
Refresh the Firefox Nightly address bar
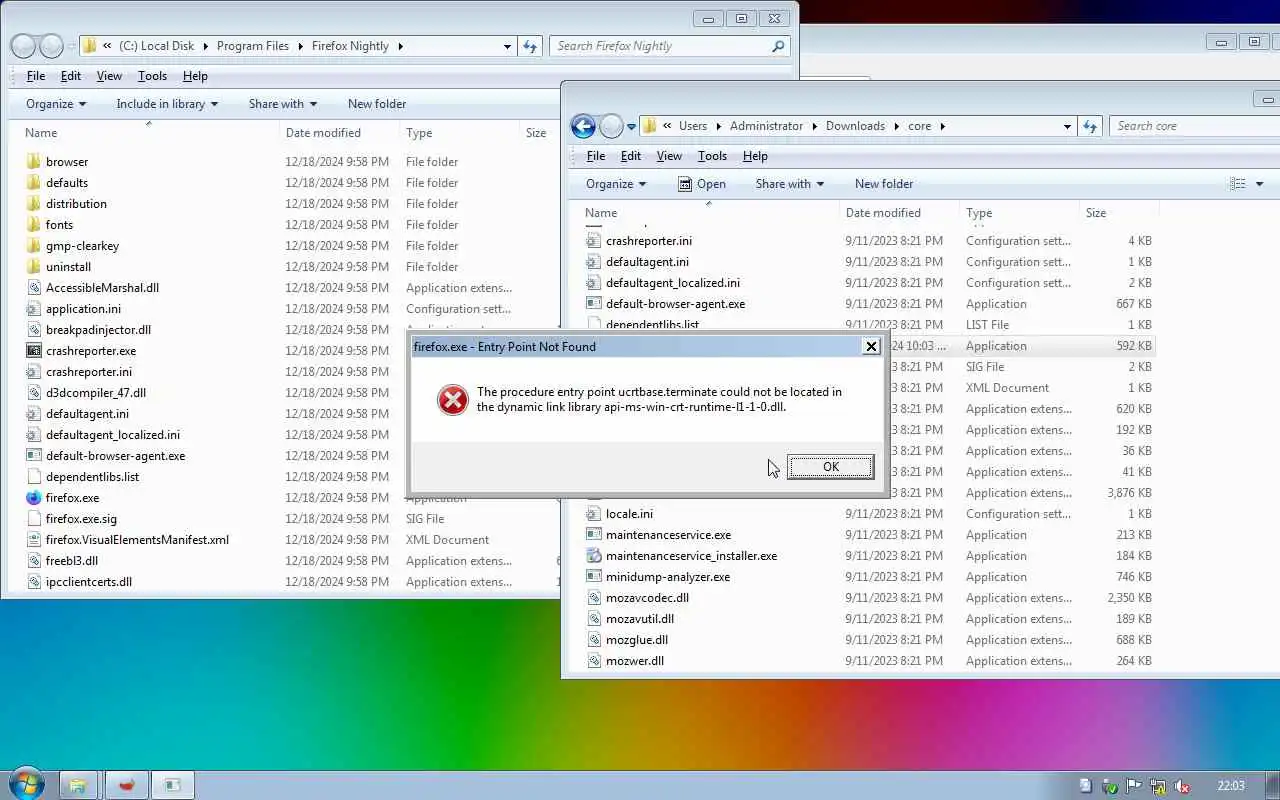click(530, 46)
